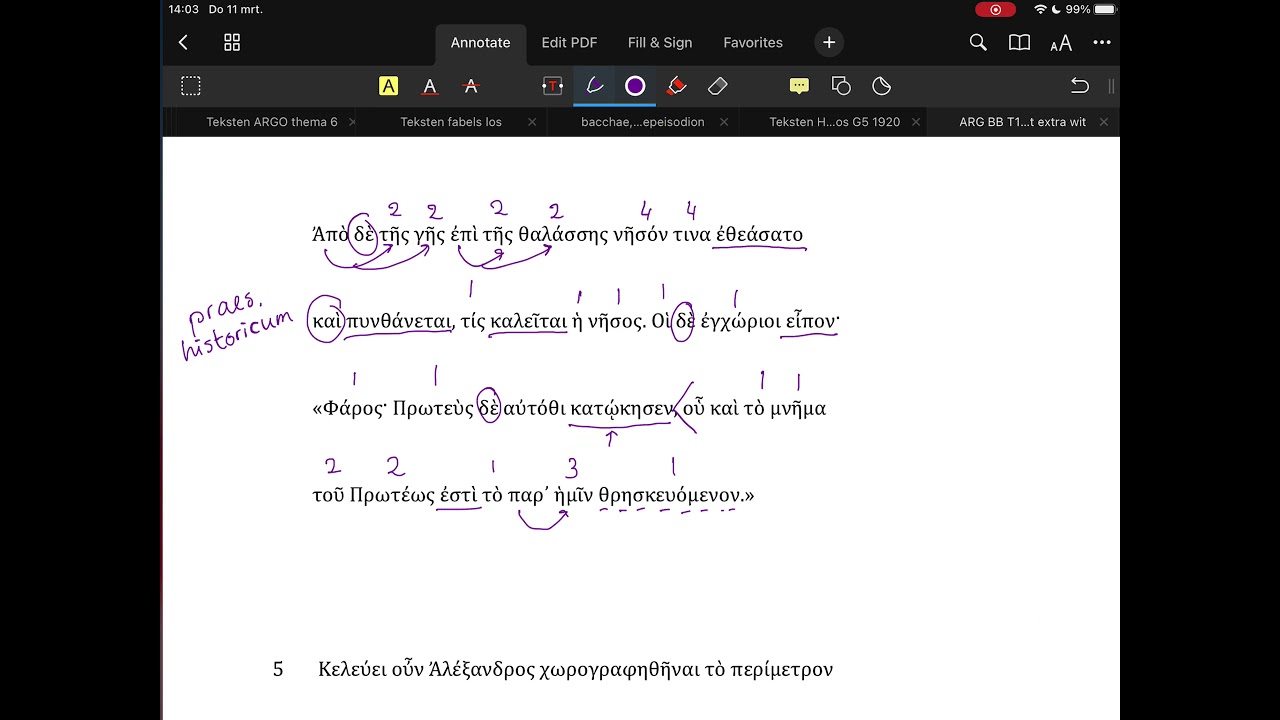Open the page thumbnails grid view

click(232, 42)
